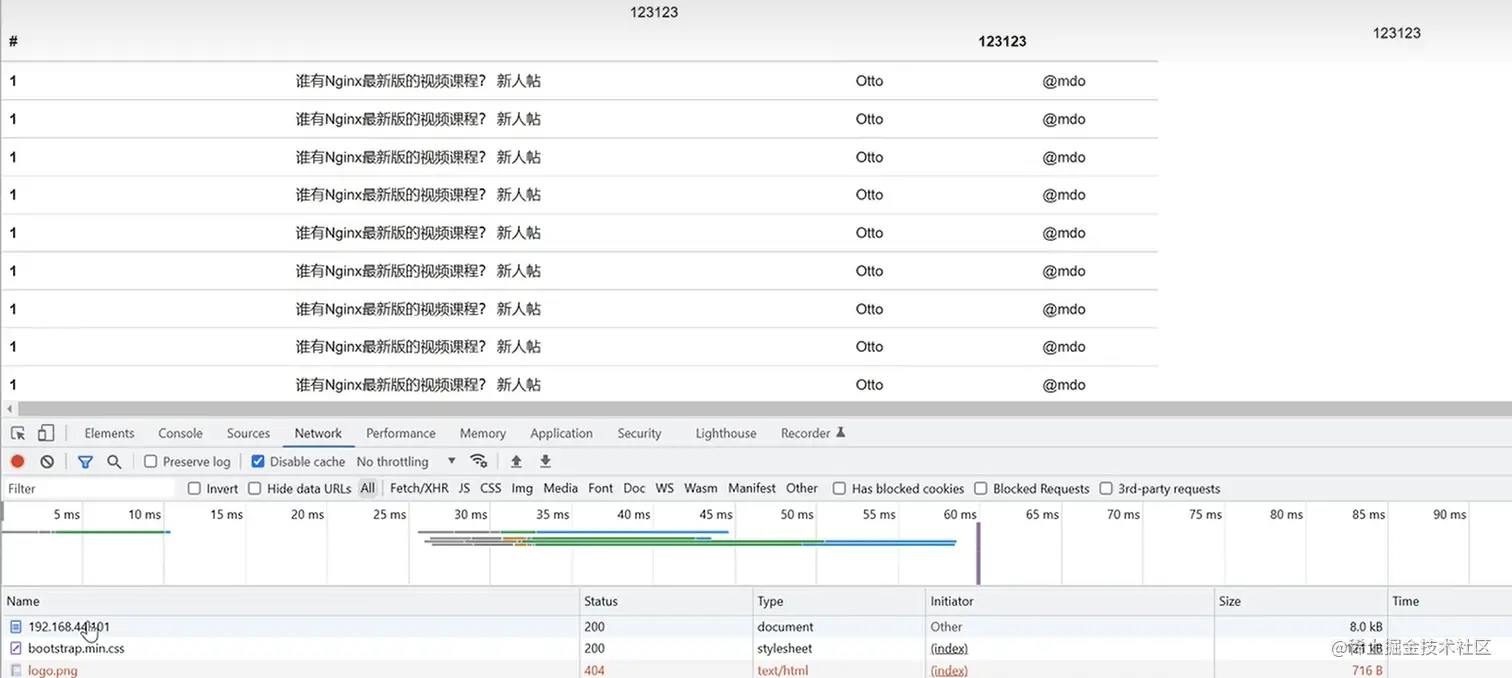The height and width of the screenshot is (678, 1512).
Task: Sort requests by Initiator column header
Action: (x=1070, y=601)
